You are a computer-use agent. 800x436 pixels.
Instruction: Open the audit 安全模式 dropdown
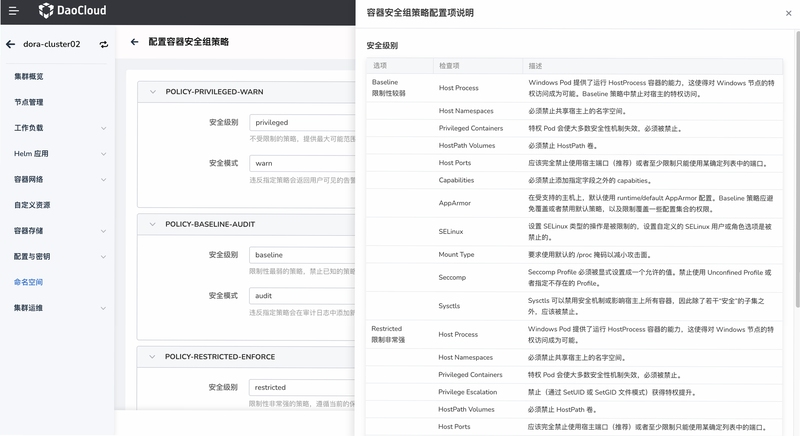coord(302,295)
